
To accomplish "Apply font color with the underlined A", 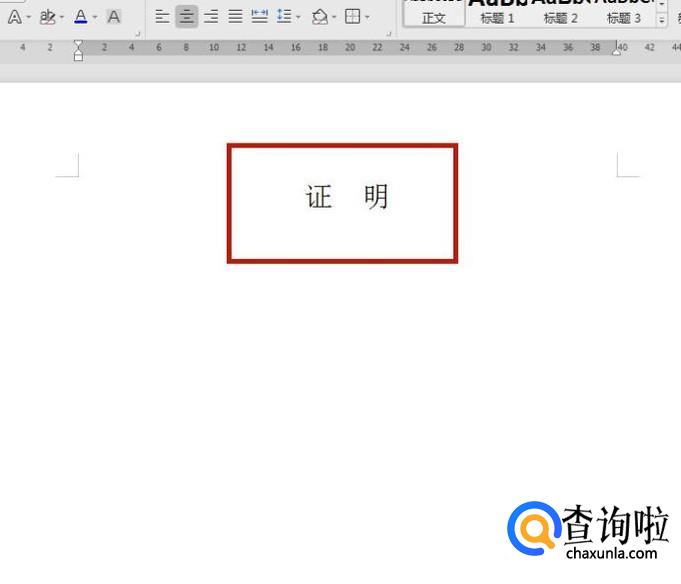I will click(81, 17).
